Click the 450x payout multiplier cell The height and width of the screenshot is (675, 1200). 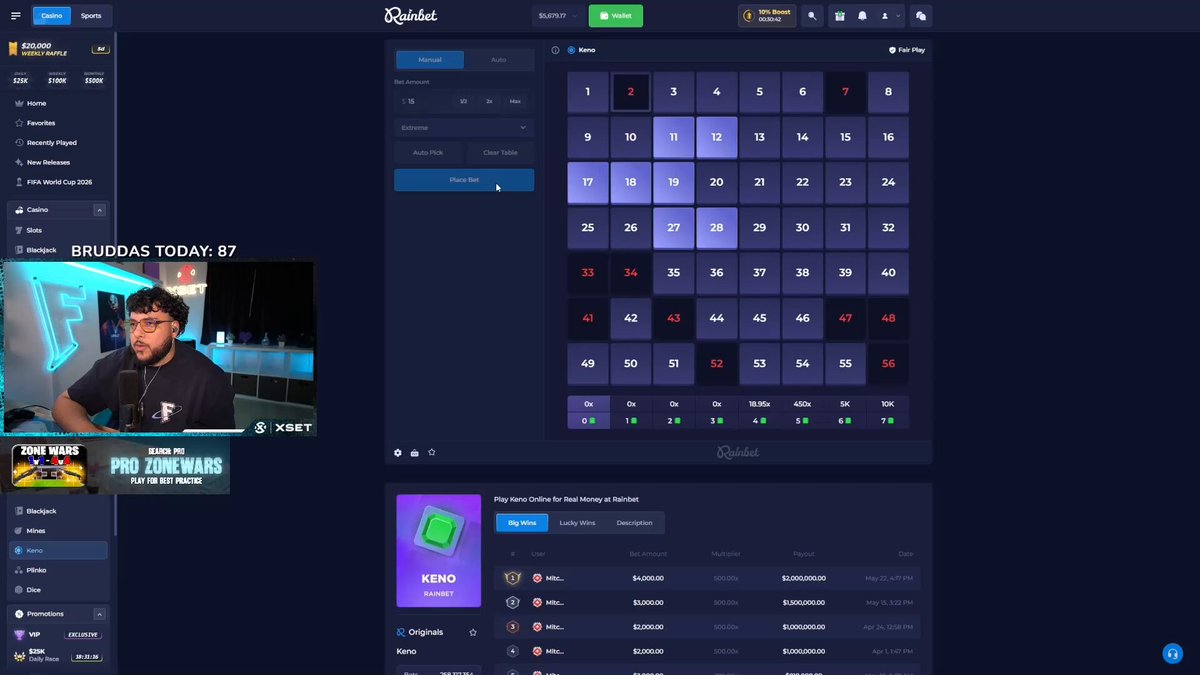tap(803, 404)
